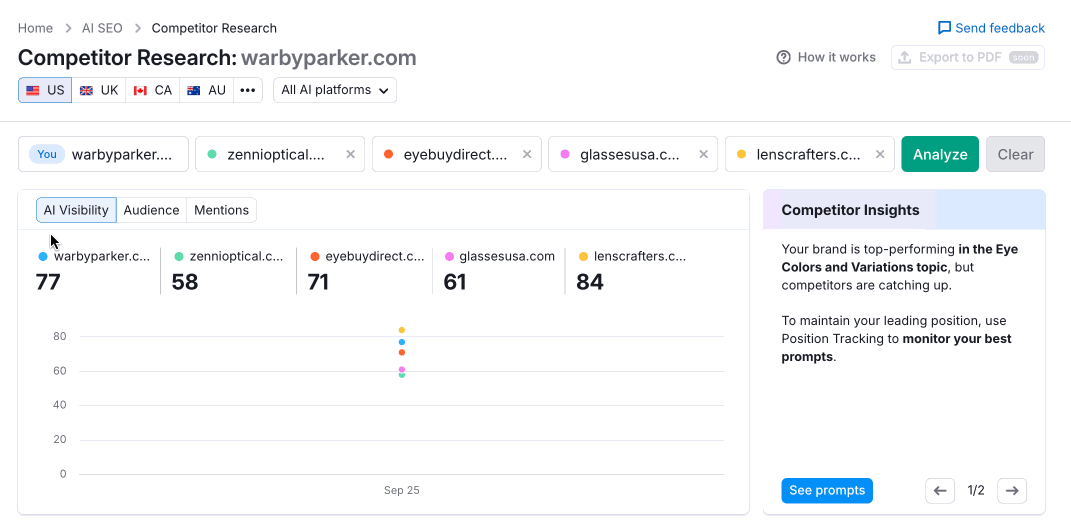Click the blue warbyparker data point on chart
Image resolution: width=1071 pixels, height=529 pixels.
(402, 342)
